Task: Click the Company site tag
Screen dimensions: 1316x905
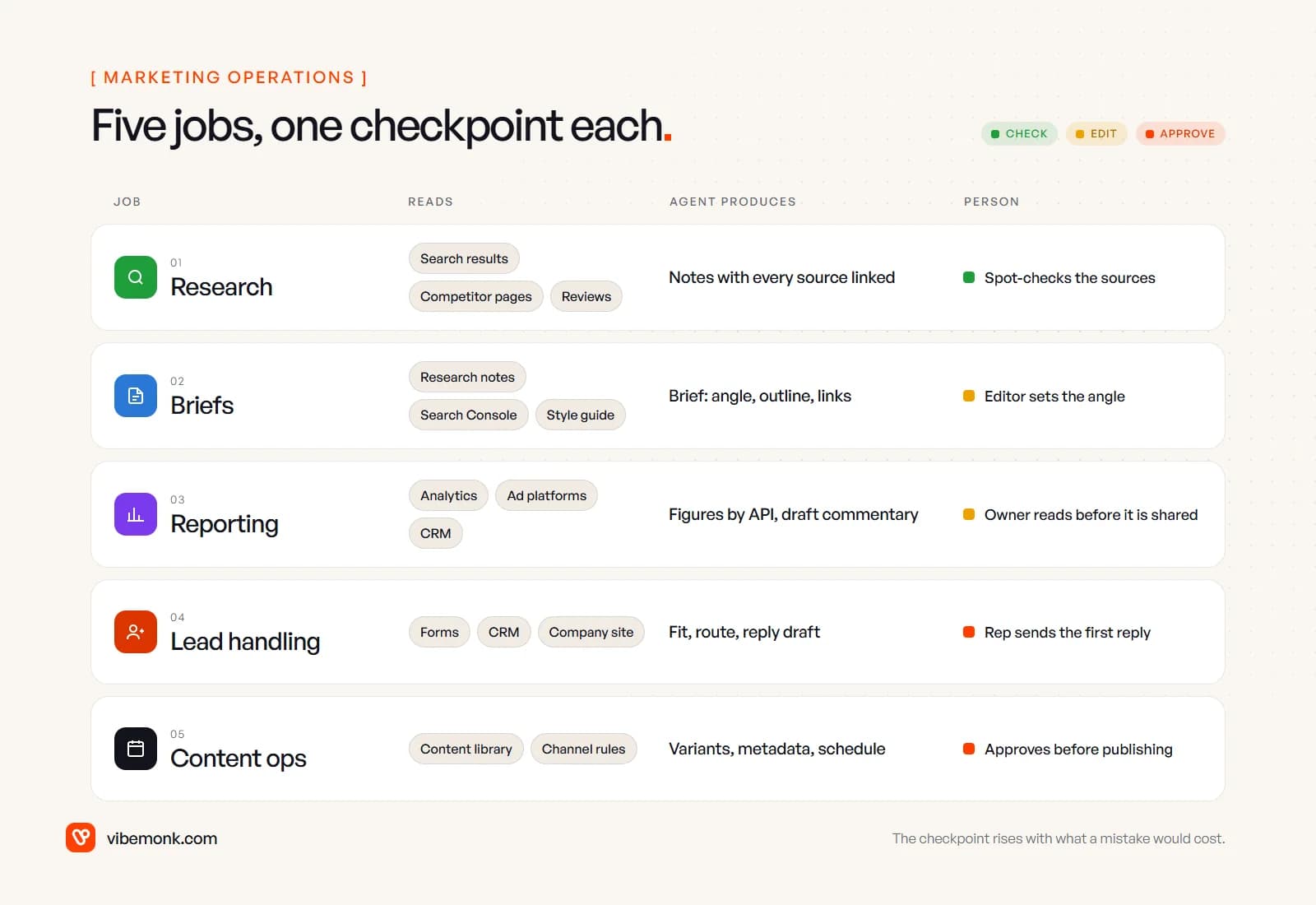Action: click(x=591, y=632)
